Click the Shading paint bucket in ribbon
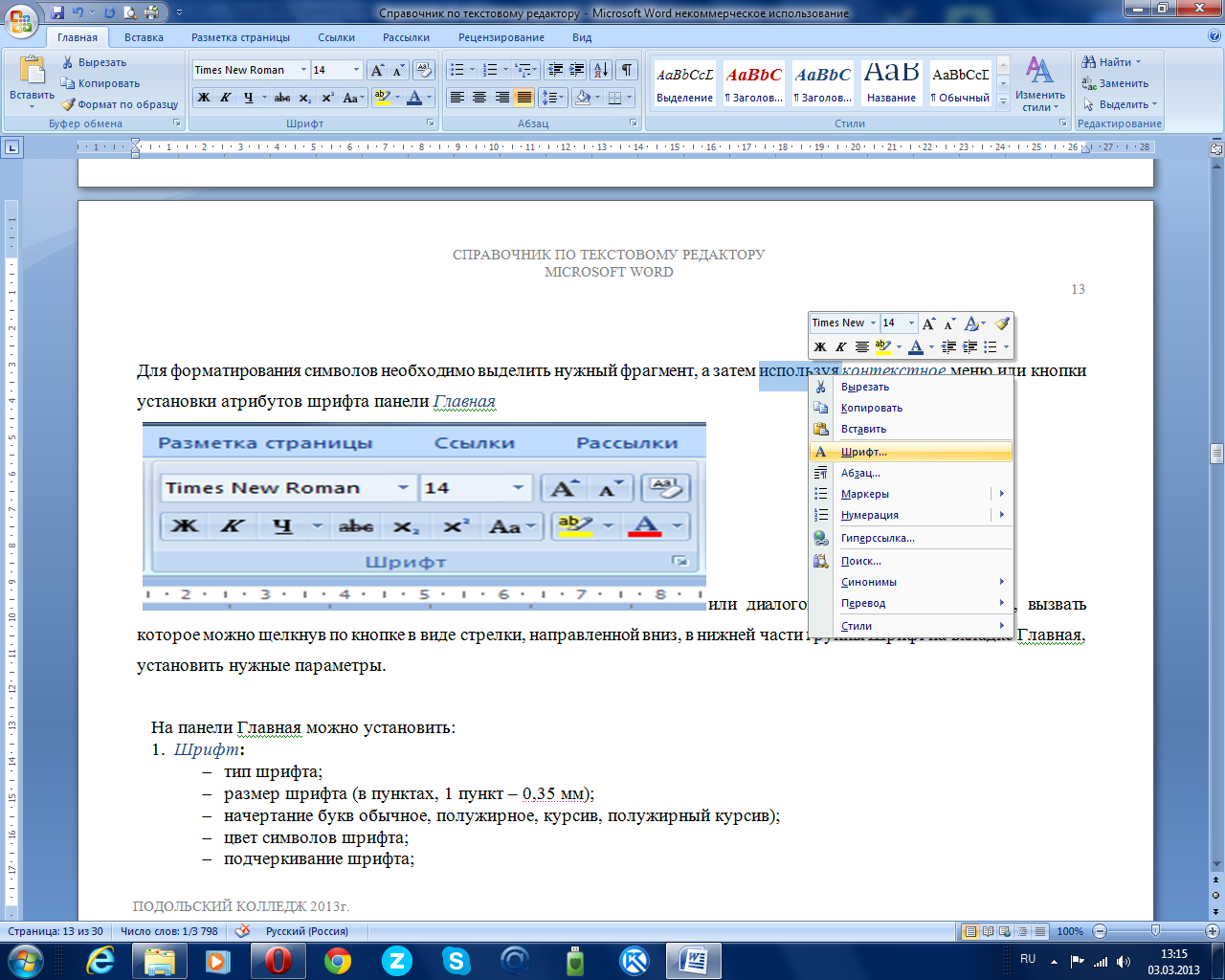Screen dimensions: 1225x980 coord(582,98)
